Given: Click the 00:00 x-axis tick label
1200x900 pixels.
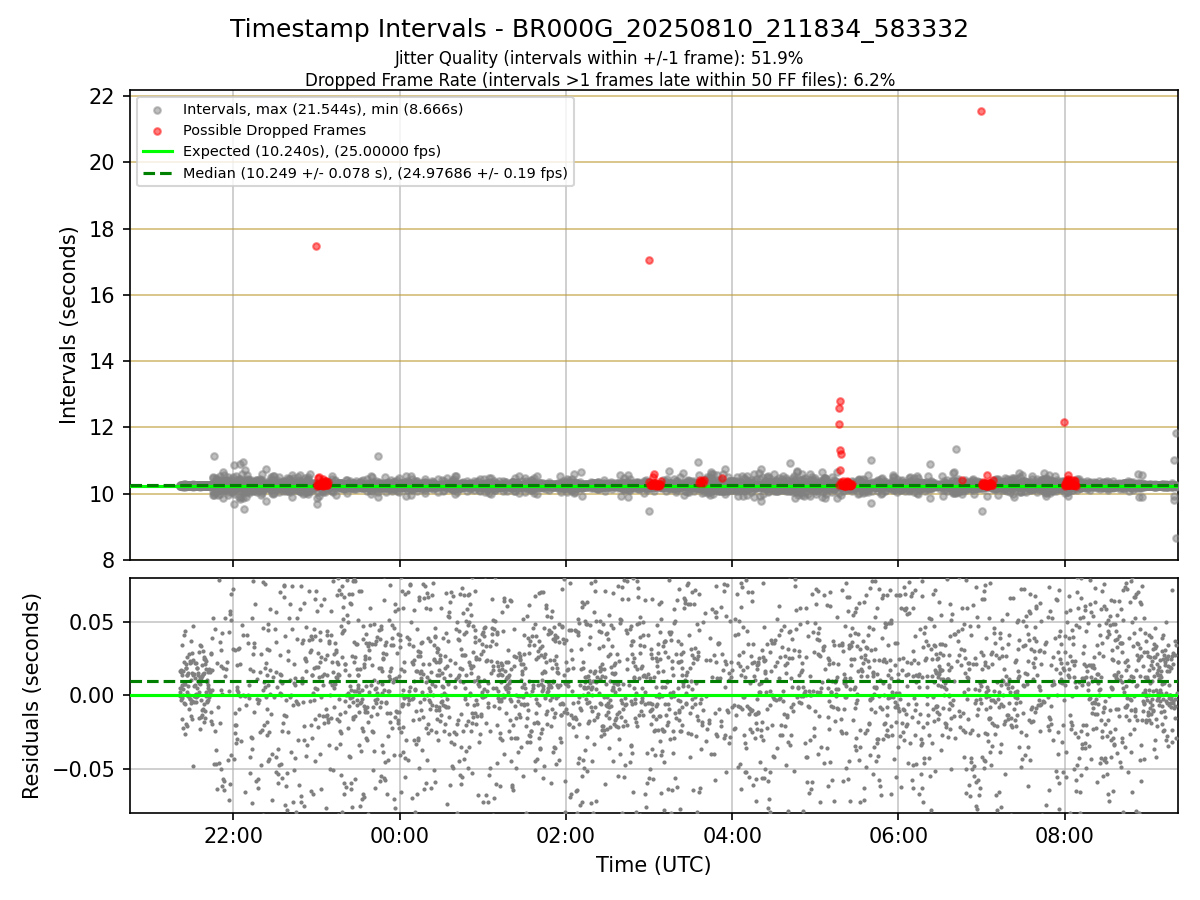Looking at the screenshot, I should [x=399, y=836].
